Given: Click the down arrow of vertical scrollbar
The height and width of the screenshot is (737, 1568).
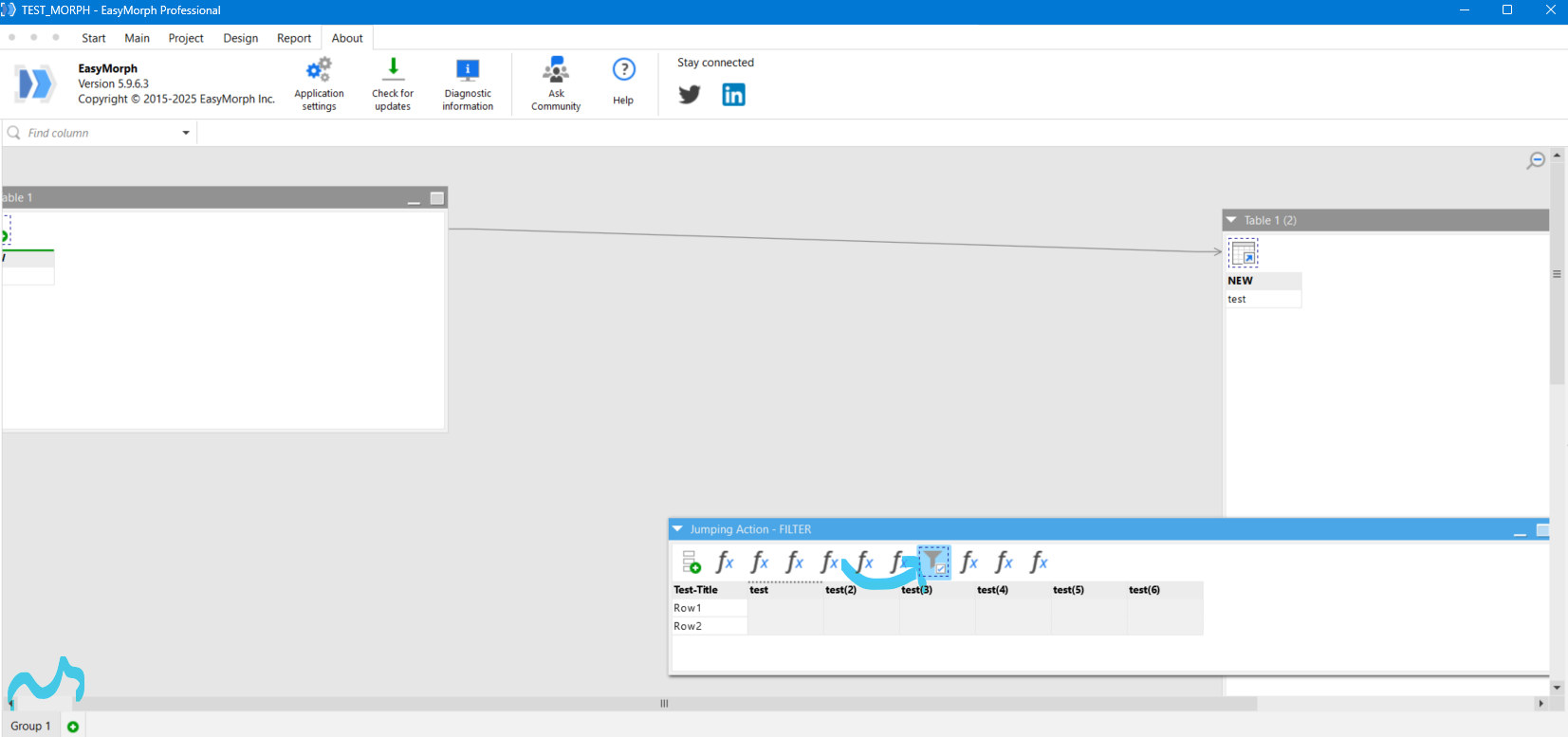Looking at the screenshot, I should (1557, 688).
